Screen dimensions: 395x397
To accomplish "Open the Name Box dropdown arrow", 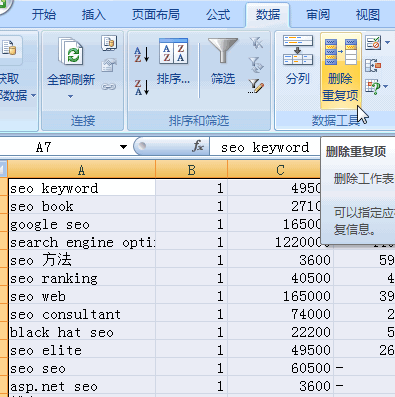I will [x=123, y=147].
